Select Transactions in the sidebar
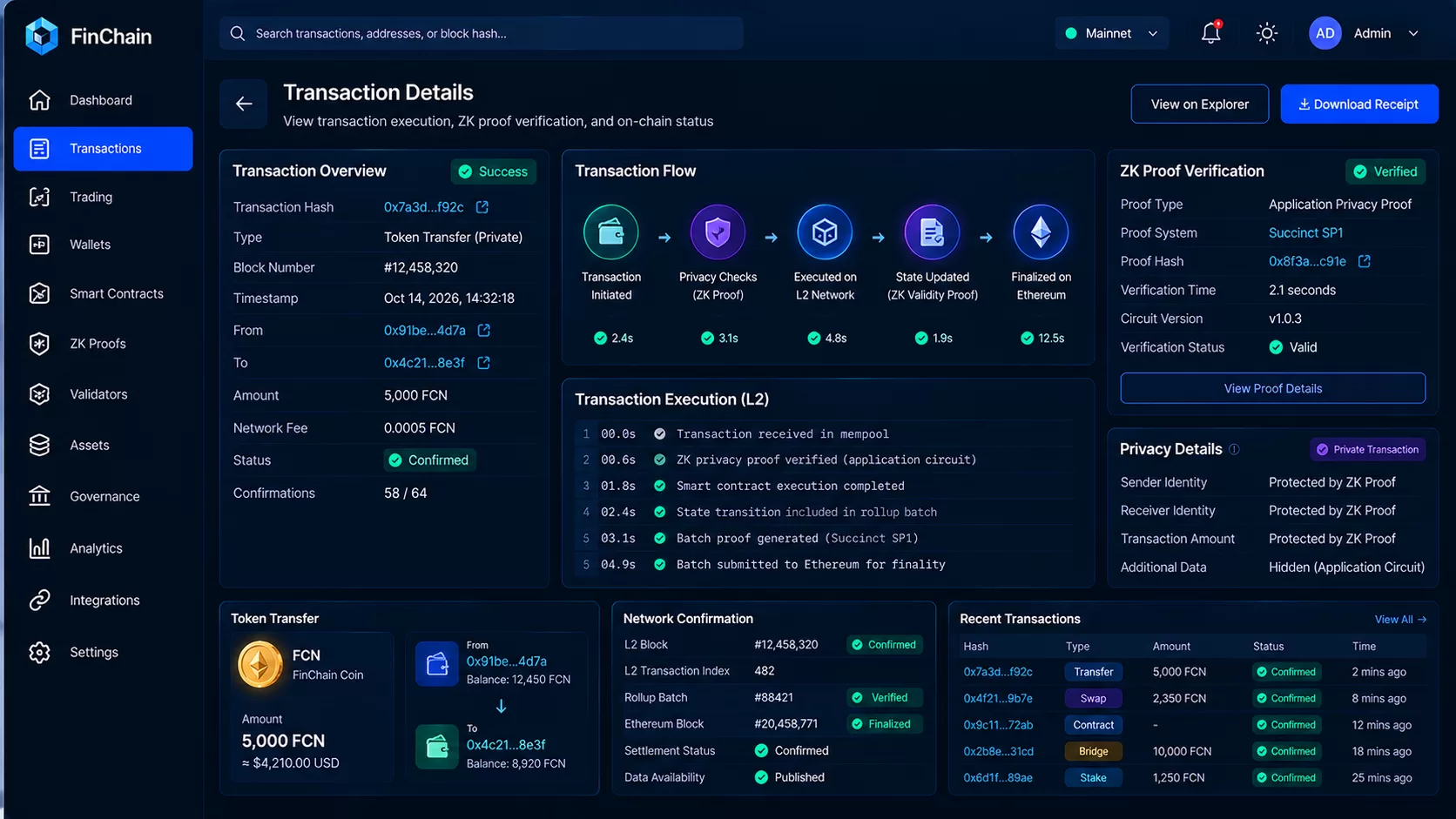This screenshot has height=819, width=1456. click(x=103, y=149)
